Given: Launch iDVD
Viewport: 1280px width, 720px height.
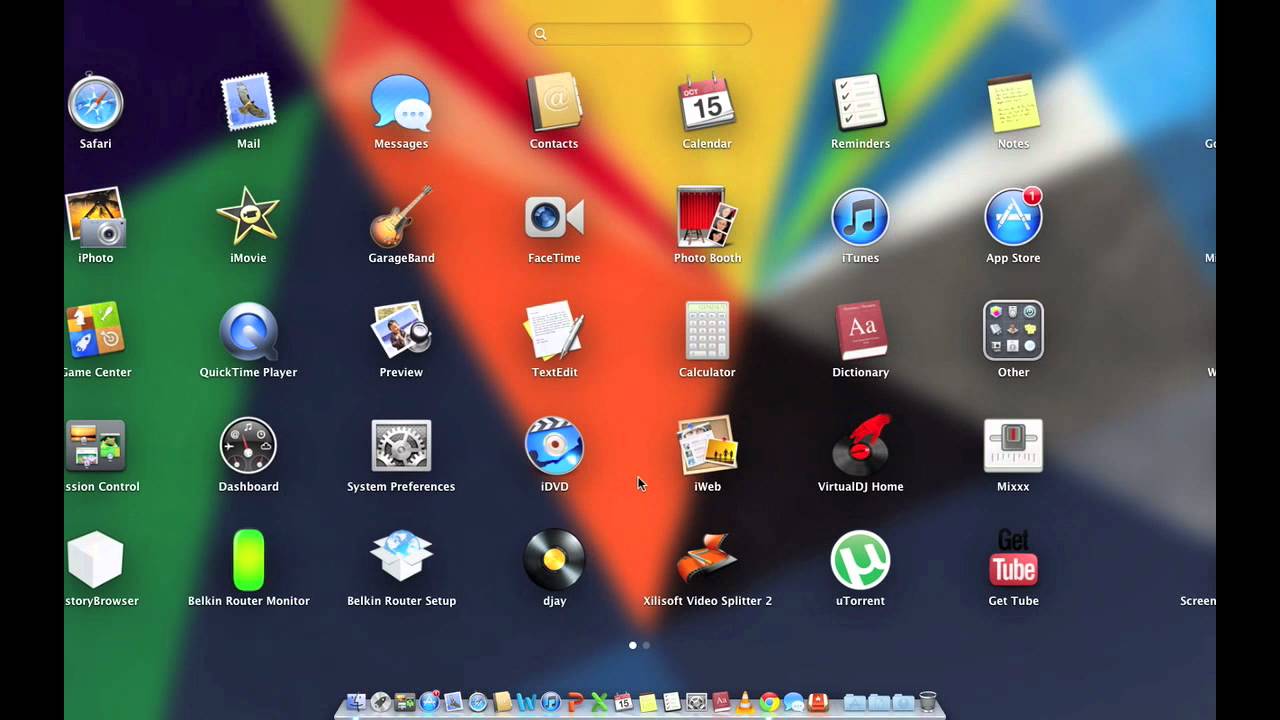Looking at the screenshot, I should [x=554, y=446].
